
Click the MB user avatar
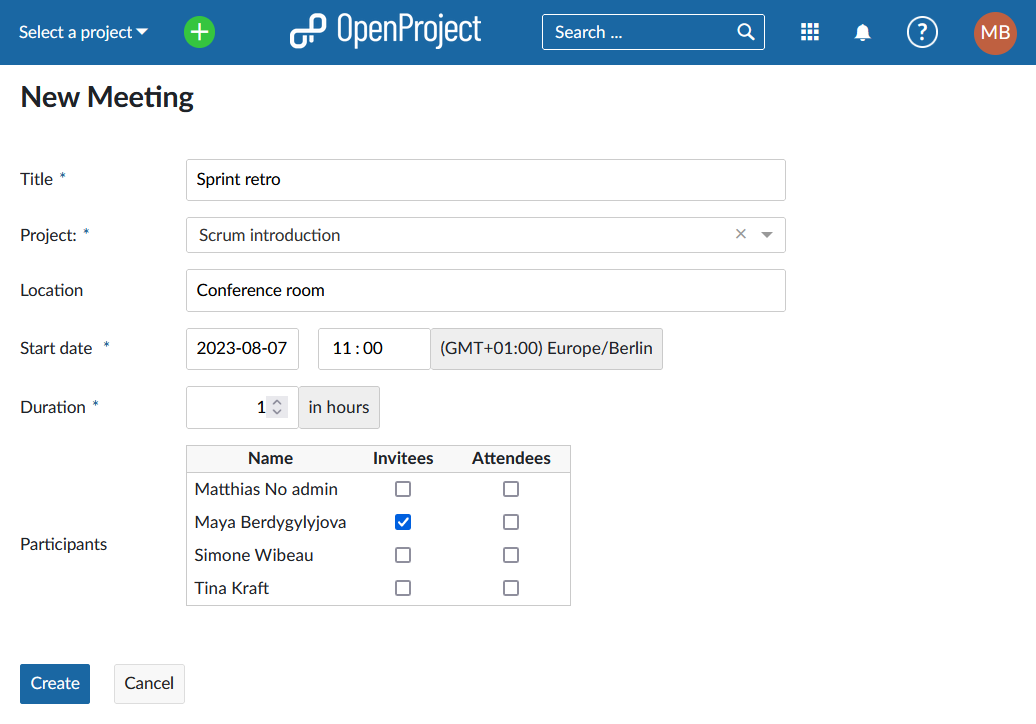coord(995,32)
